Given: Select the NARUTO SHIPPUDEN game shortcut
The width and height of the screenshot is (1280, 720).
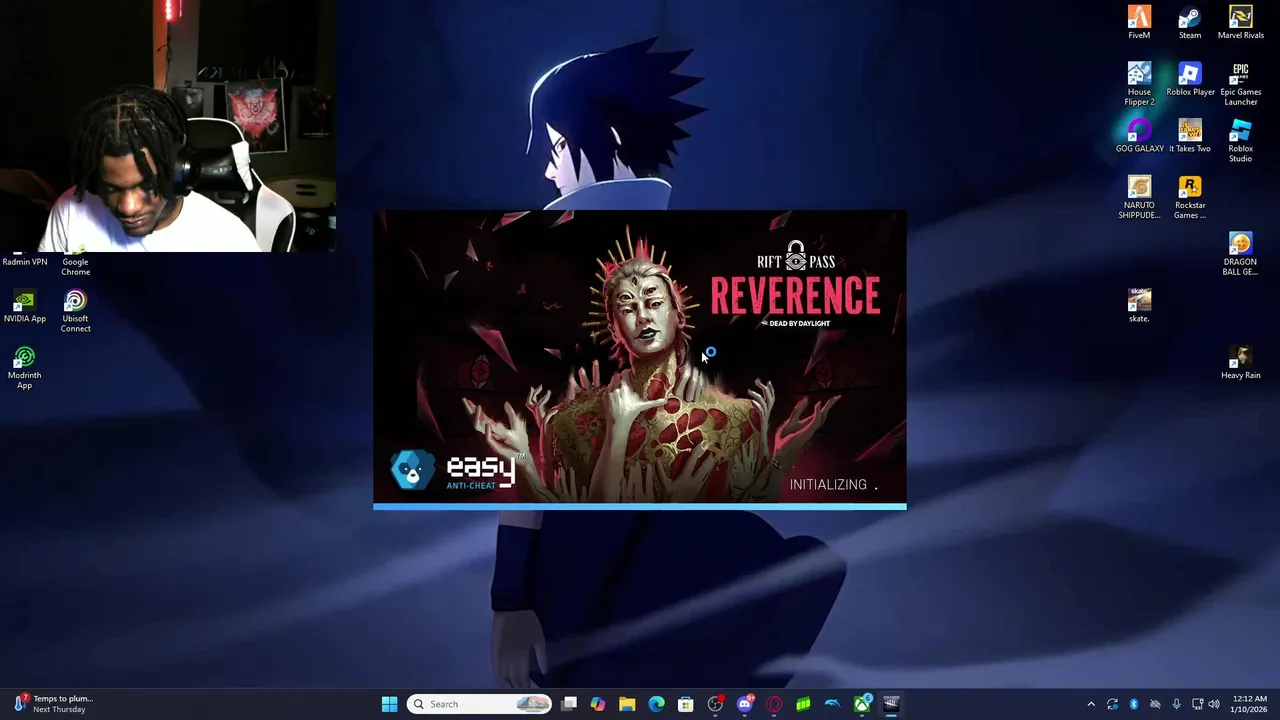Looking at the screenshot, I should 1139,198.
